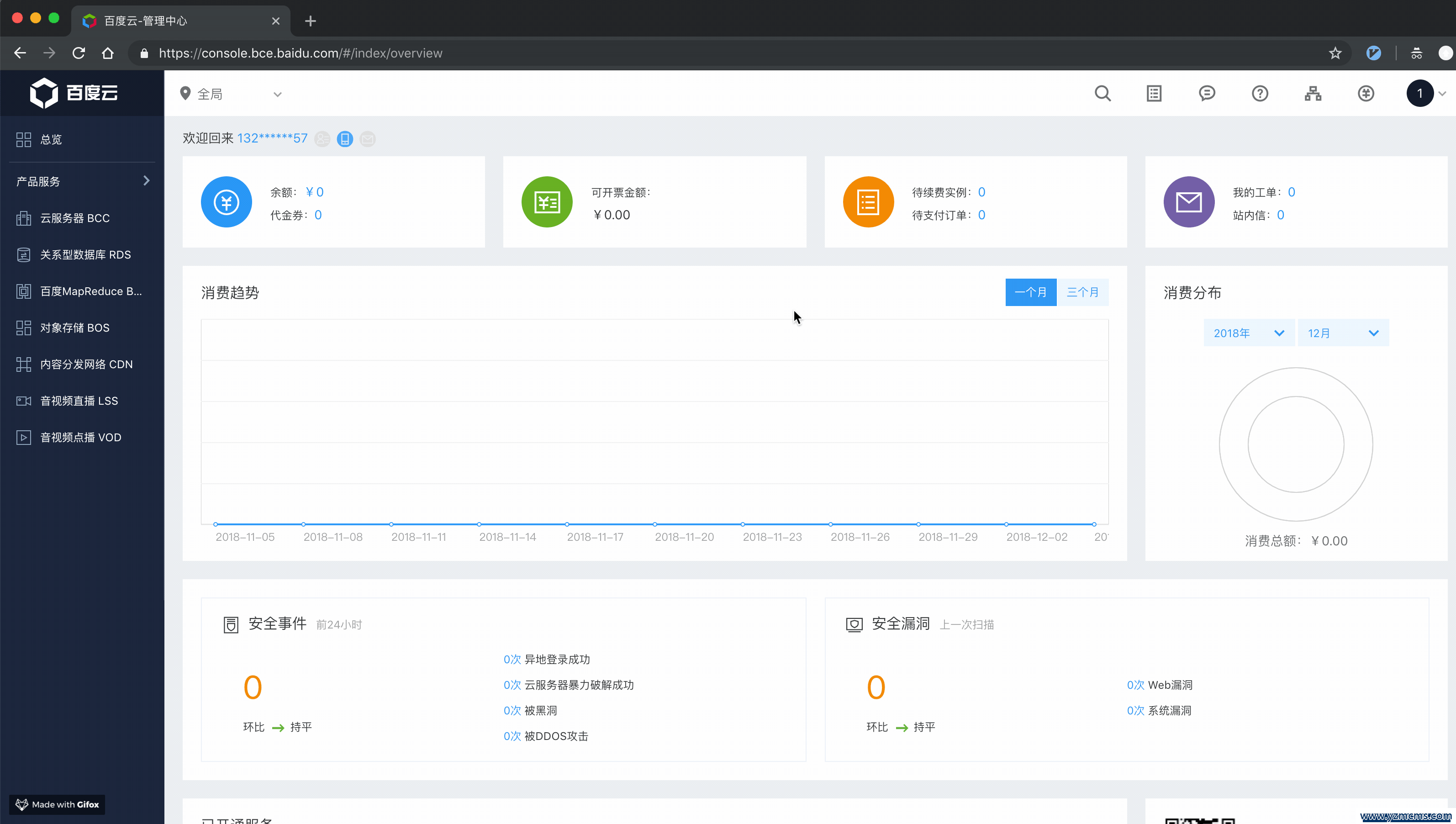Select 三个月 consumption trend toggle
Screen dimensions: 1456x824
point(1083,292)
